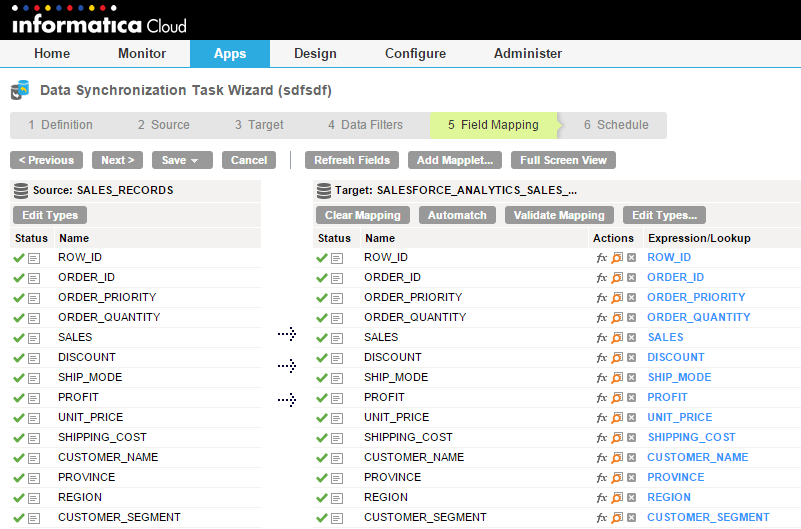Select target field ORDER_QUANTITY name

pos(415,317)
